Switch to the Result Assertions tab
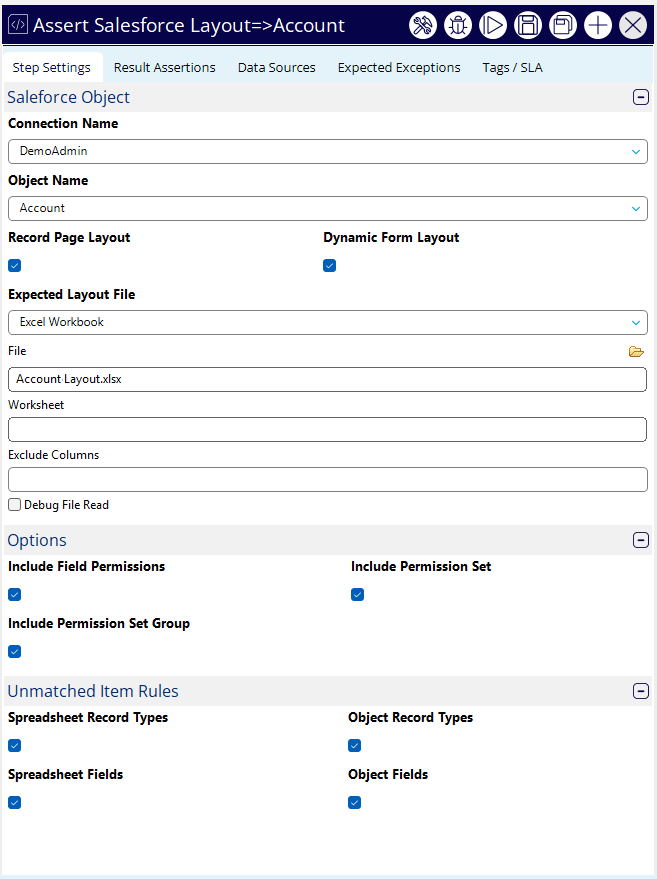 (164, 68)
